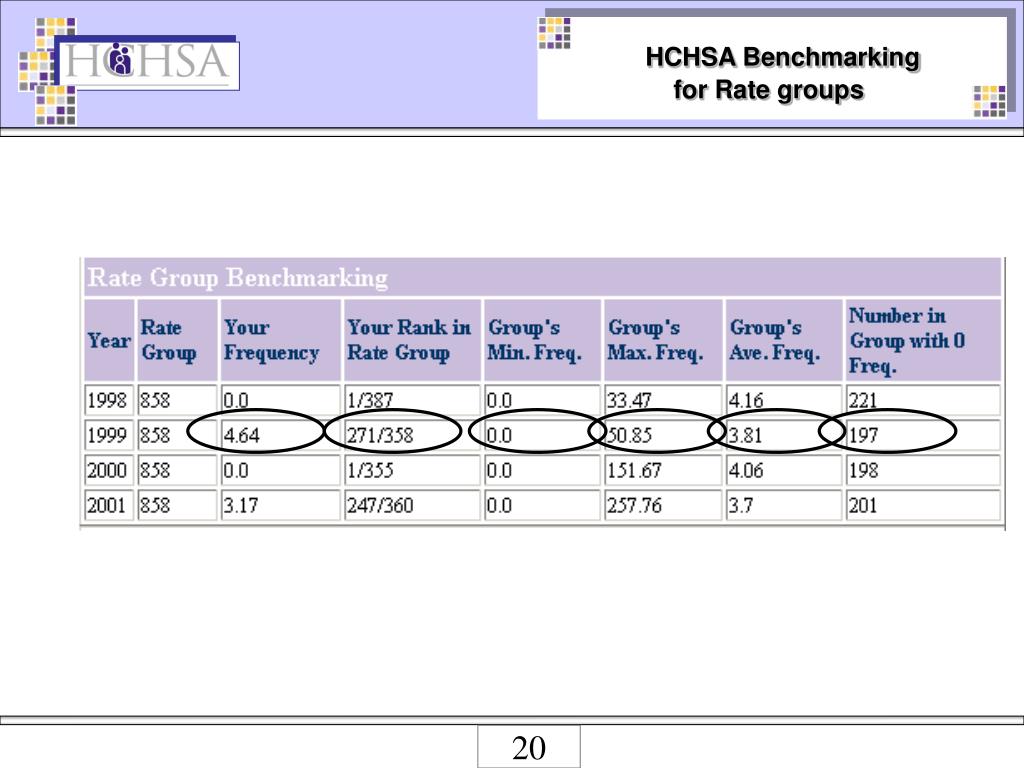The image size is (1024, 768).
Task: Click Your Frequency 0.0 in the 2000 row
Action: click(280, 470)
